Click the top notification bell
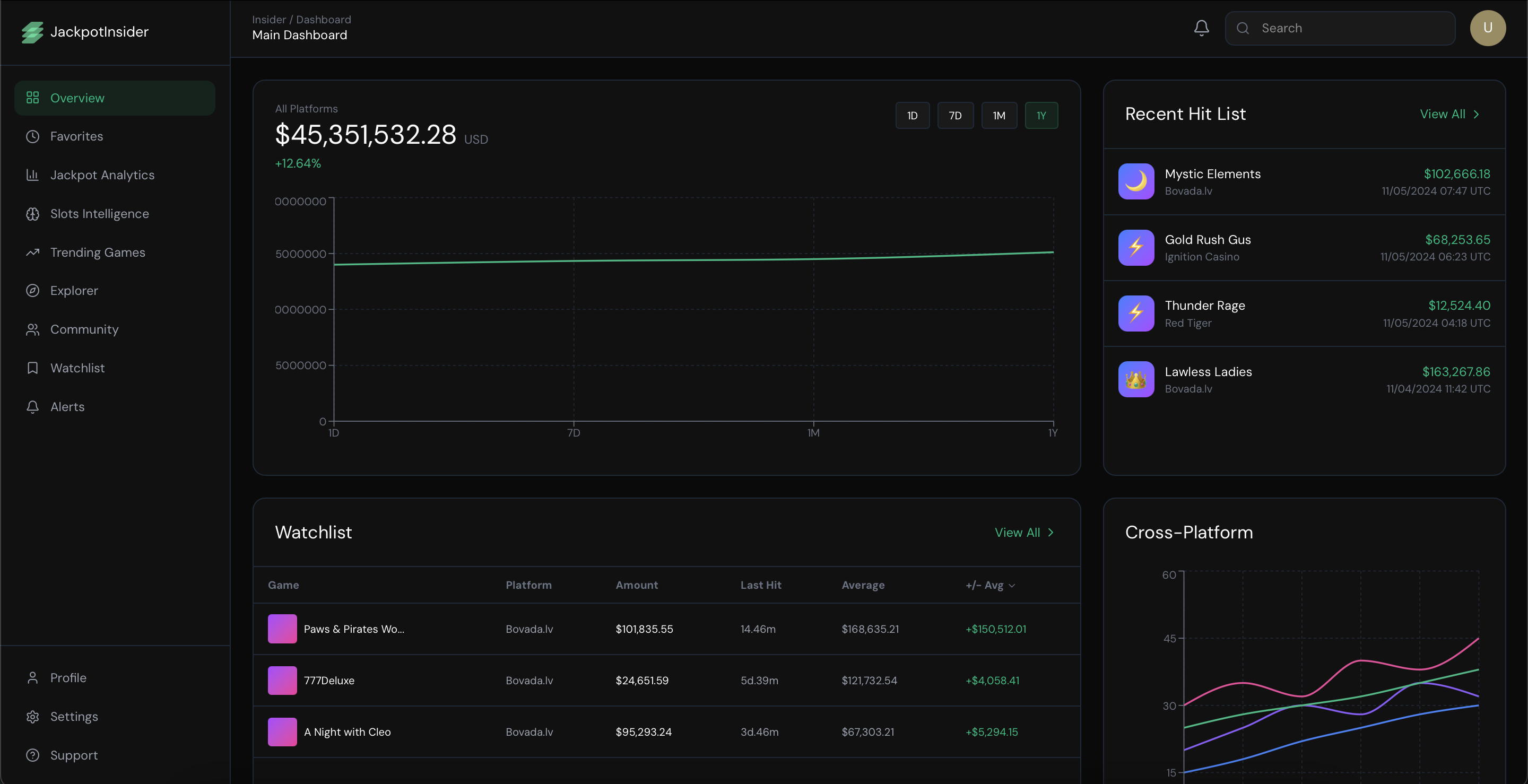1528x784 pixels. (1201, 28)
